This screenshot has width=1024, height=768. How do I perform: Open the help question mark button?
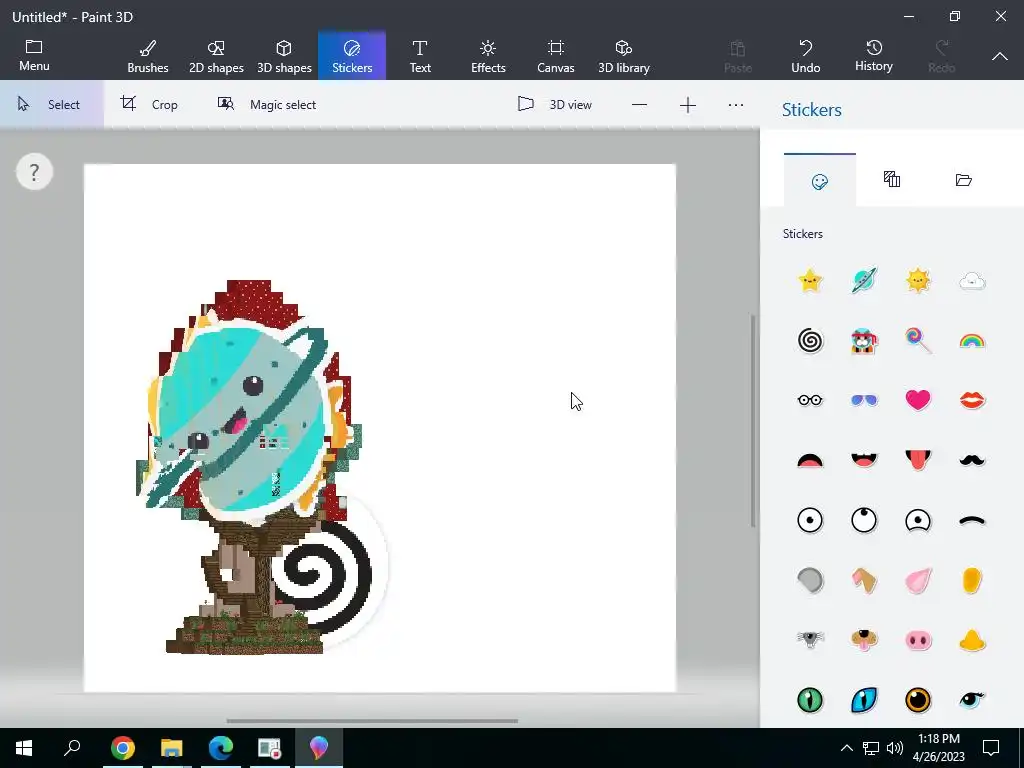coord(34,172)
